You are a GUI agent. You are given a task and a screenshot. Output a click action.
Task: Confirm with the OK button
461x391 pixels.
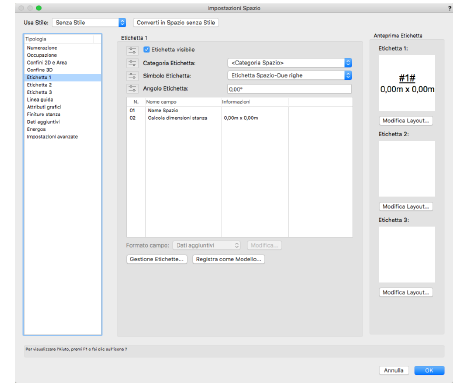point(429,370)
